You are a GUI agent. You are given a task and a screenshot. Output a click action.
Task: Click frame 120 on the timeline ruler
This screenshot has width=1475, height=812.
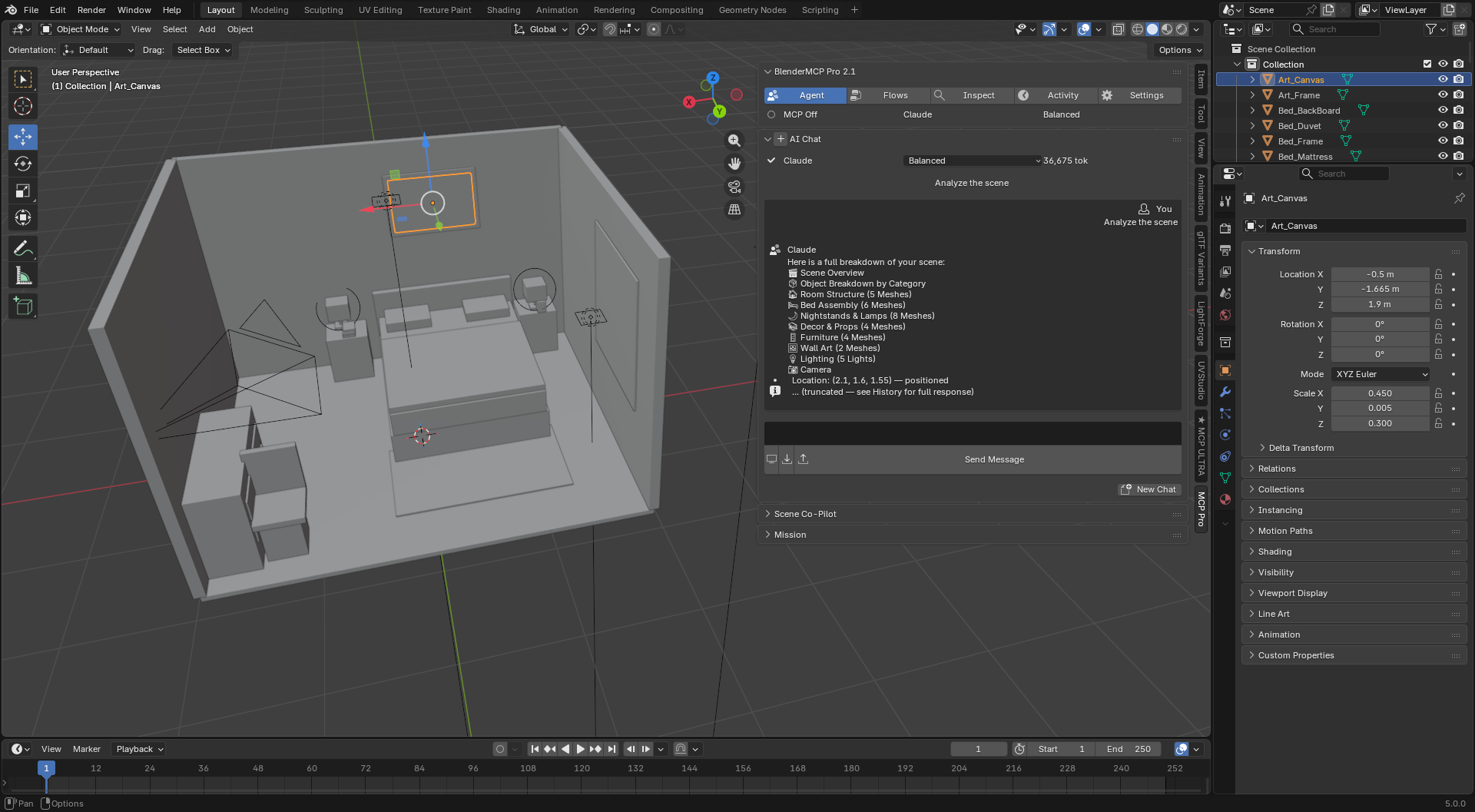point(582,768)
